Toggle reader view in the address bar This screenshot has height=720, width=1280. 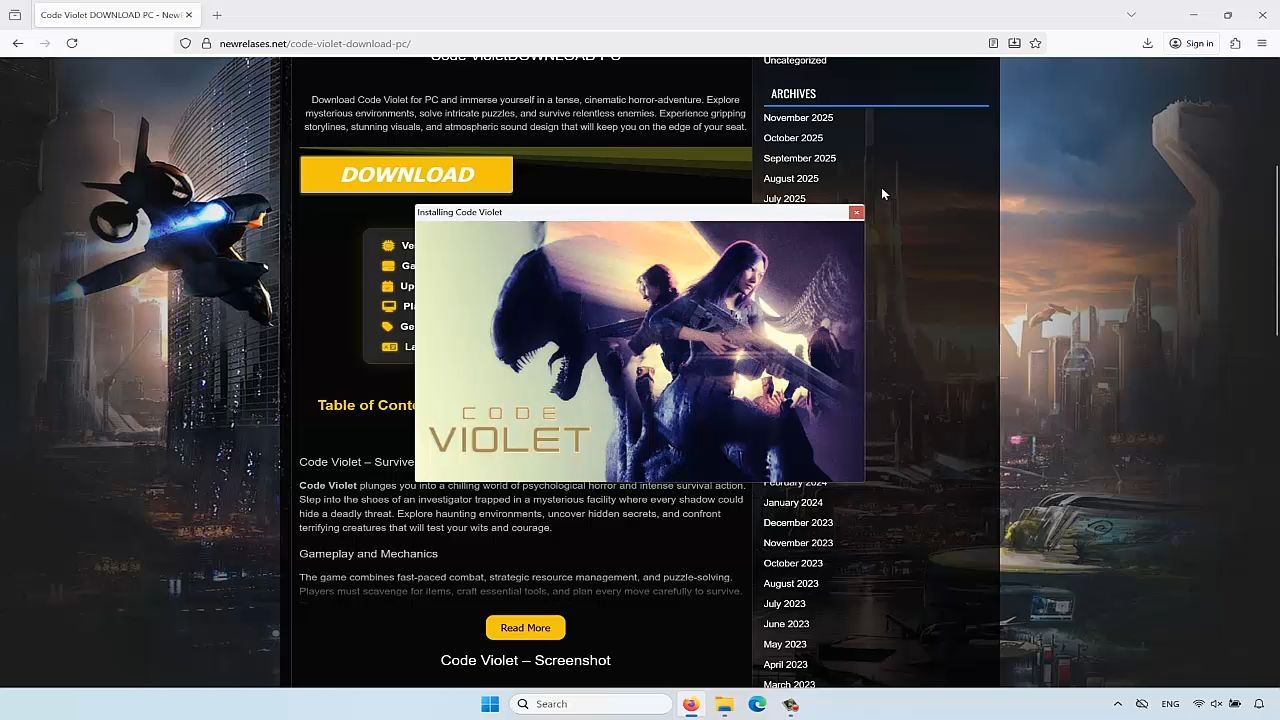(x=993, y=43)
